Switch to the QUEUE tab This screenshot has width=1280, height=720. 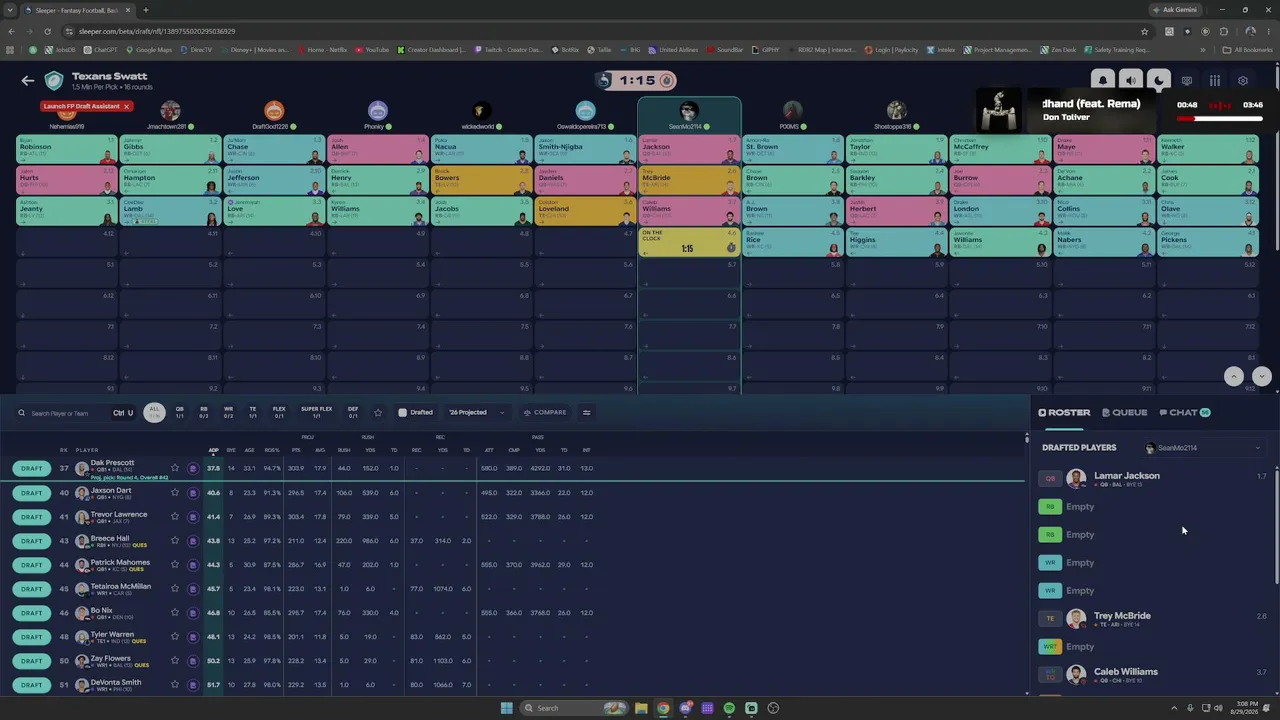click(1125, 412)
